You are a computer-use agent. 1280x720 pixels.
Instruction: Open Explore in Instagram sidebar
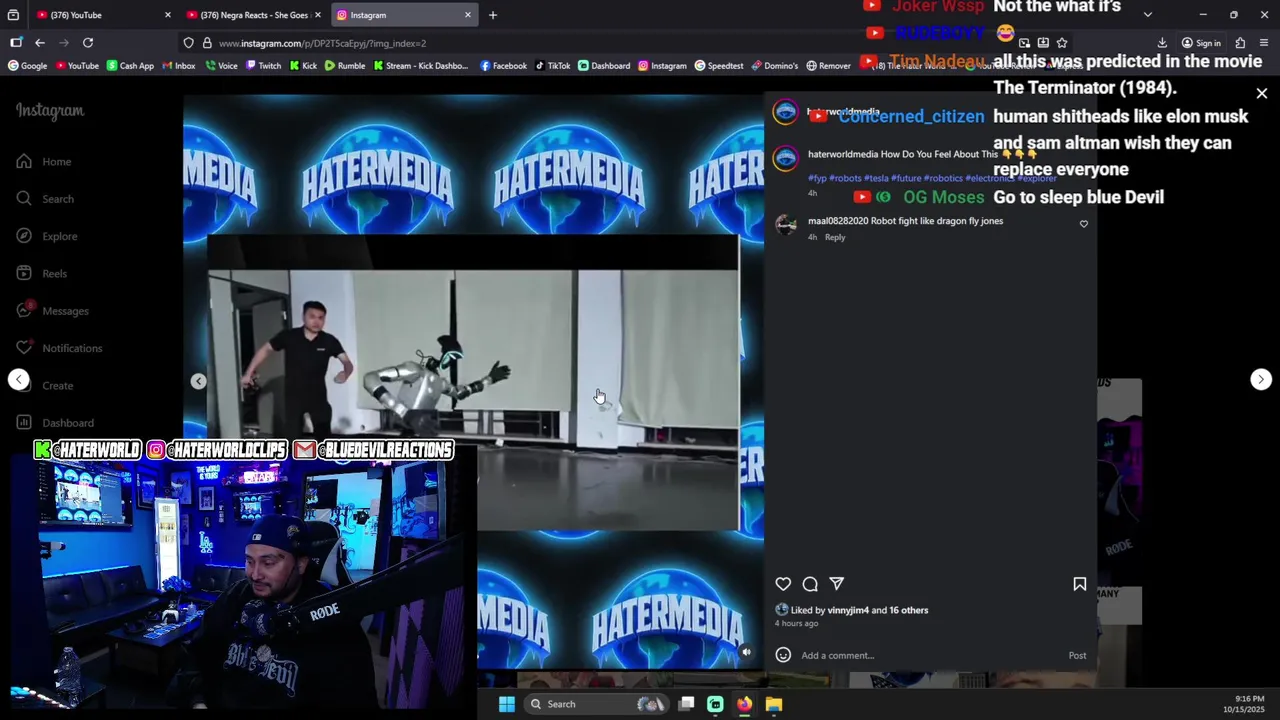(x=46, y=236)
